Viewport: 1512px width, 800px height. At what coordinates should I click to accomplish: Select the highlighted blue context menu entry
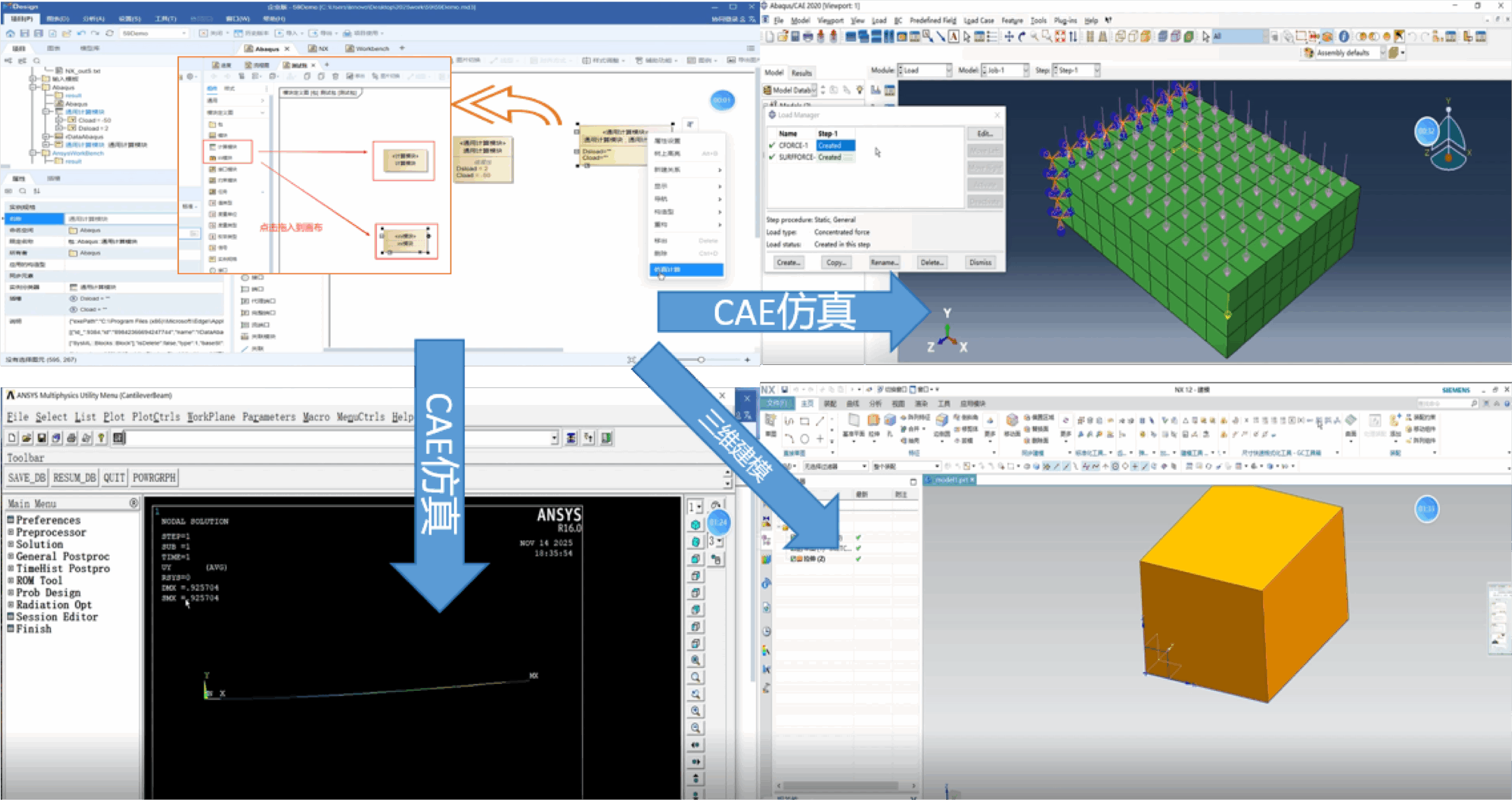point(686,269)
